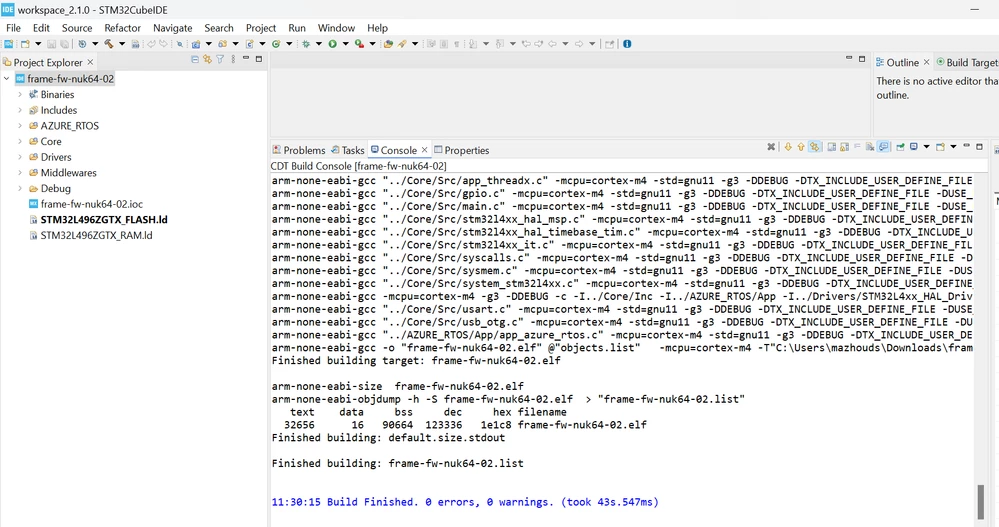Click the console vertical scrollbar thumb

981,502
